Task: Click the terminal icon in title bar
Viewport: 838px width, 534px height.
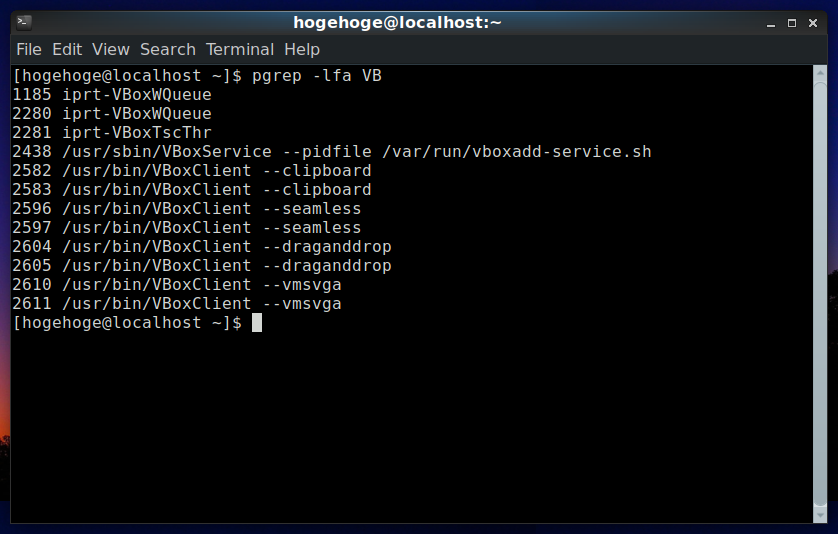Action: click(24, 22)
